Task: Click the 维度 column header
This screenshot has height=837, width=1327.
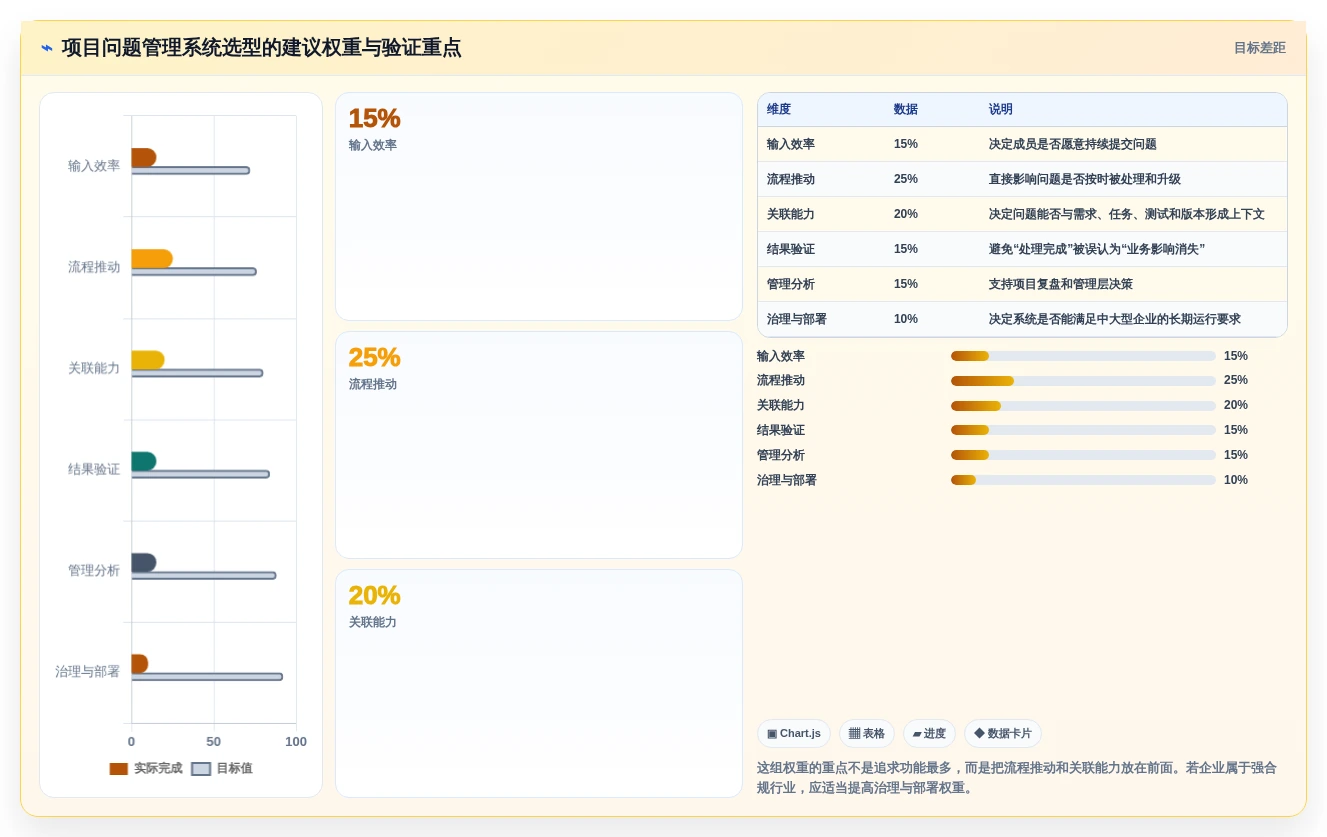Action: pos(779,109)
